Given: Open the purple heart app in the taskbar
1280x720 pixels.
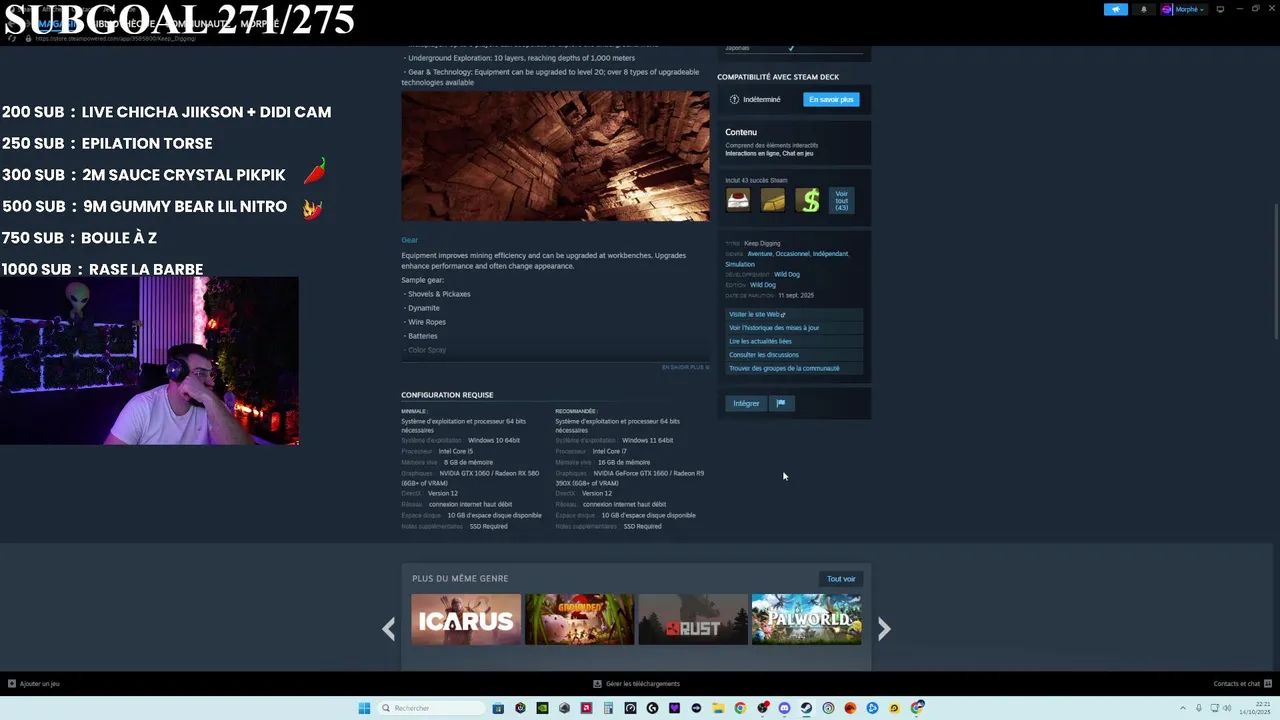Looking at the screenshot, I should coord(674,708).
